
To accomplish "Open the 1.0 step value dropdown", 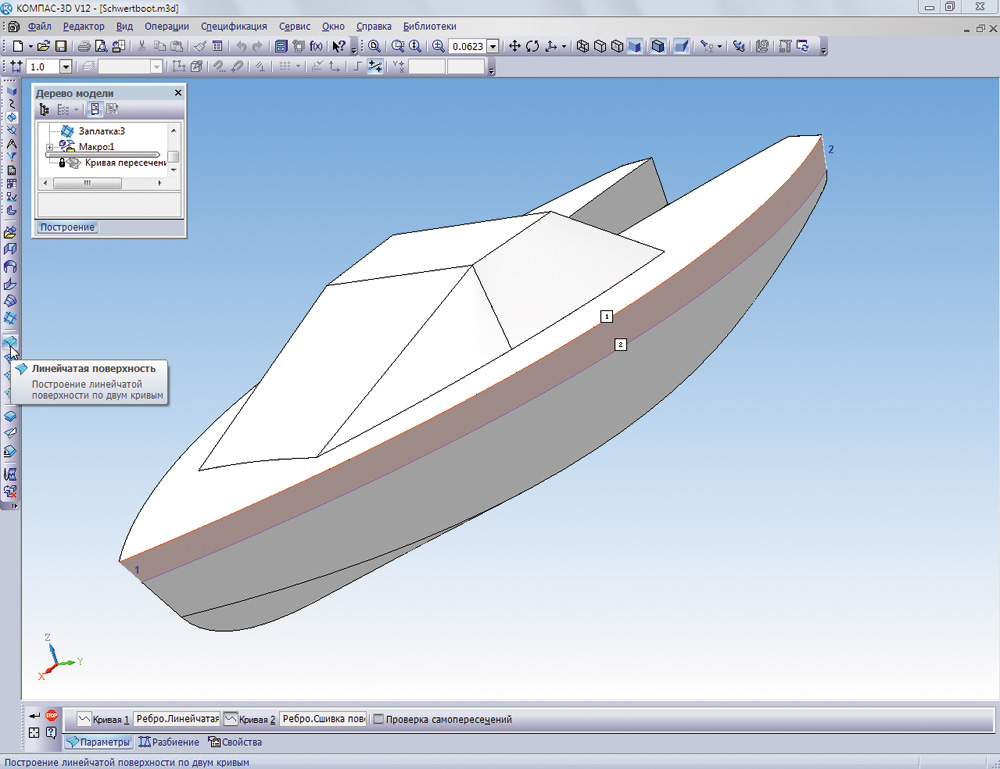I will coord(65,67).
